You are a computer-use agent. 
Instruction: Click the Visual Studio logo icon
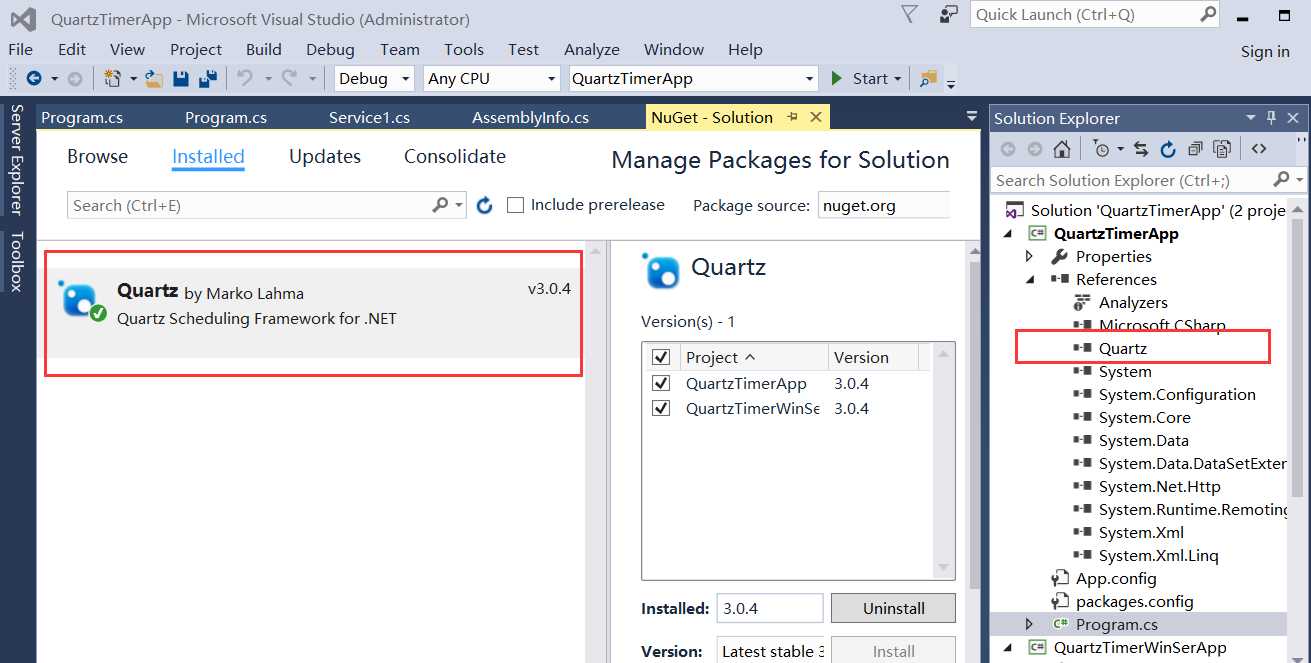[x=22, y=19]
